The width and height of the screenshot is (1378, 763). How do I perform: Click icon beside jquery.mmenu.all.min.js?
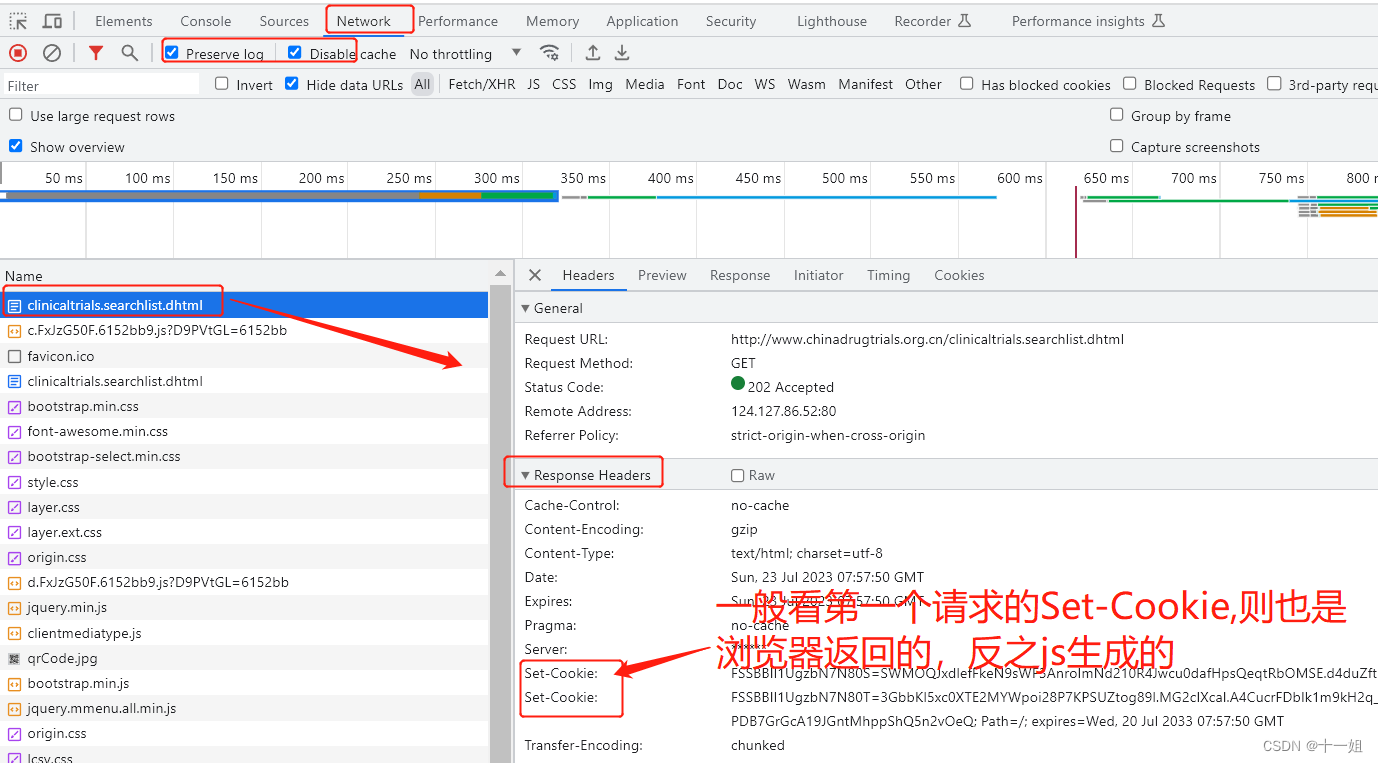click(14, 708)
